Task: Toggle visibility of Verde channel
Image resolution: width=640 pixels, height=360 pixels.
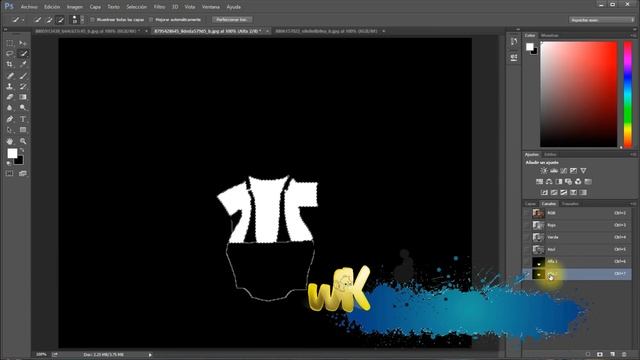Action: [x=527, y=237]
